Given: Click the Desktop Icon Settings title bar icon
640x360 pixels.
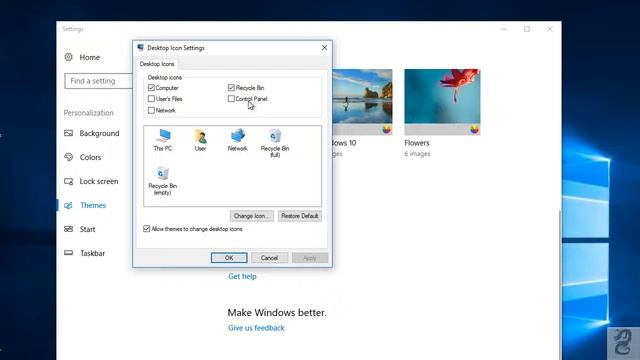Looking at the screenshot, I should coord(140,48).
